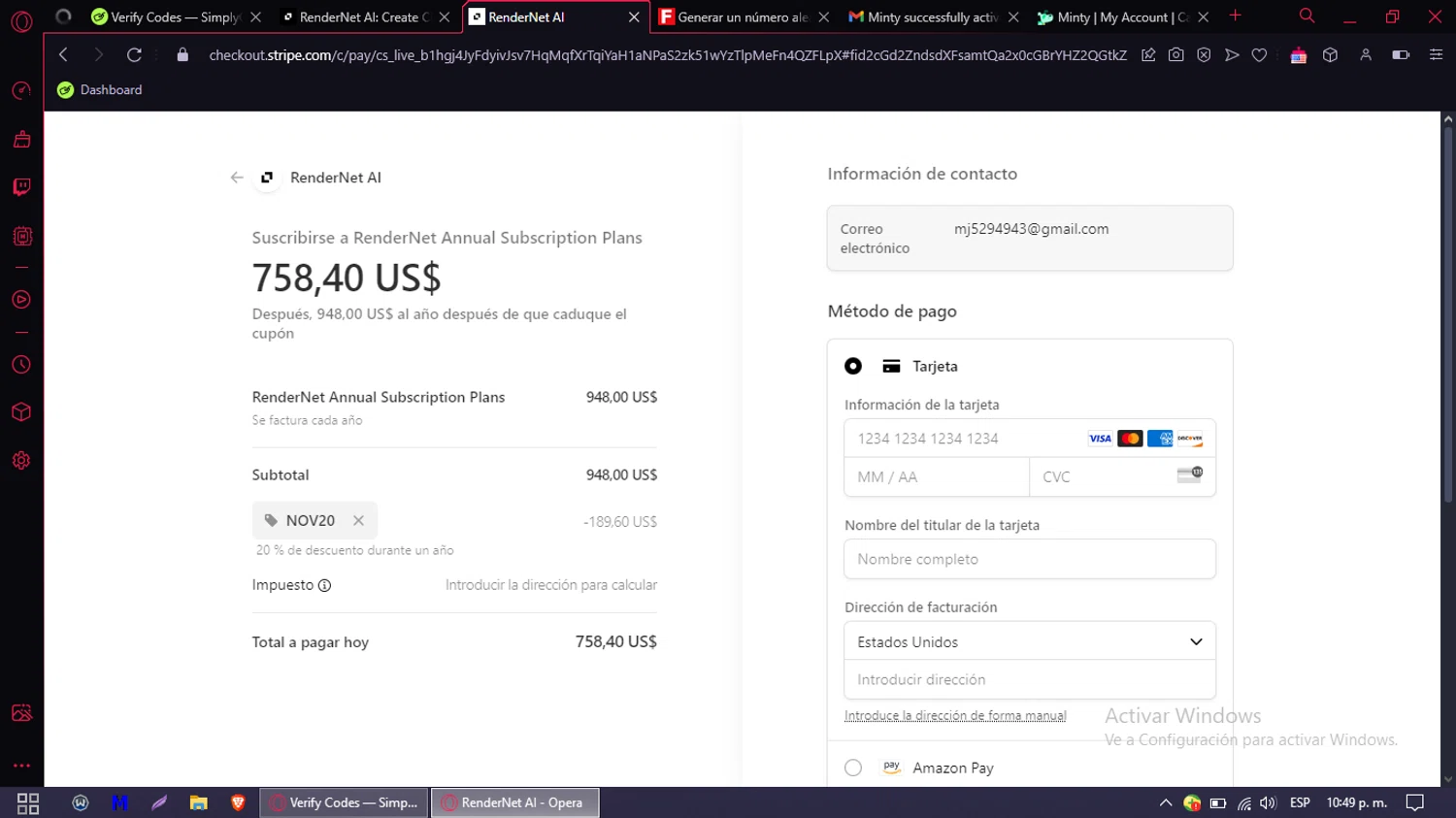Open volume control in system tray
This screenshot has width=1456, height=818.
(x=1268, y=802)
